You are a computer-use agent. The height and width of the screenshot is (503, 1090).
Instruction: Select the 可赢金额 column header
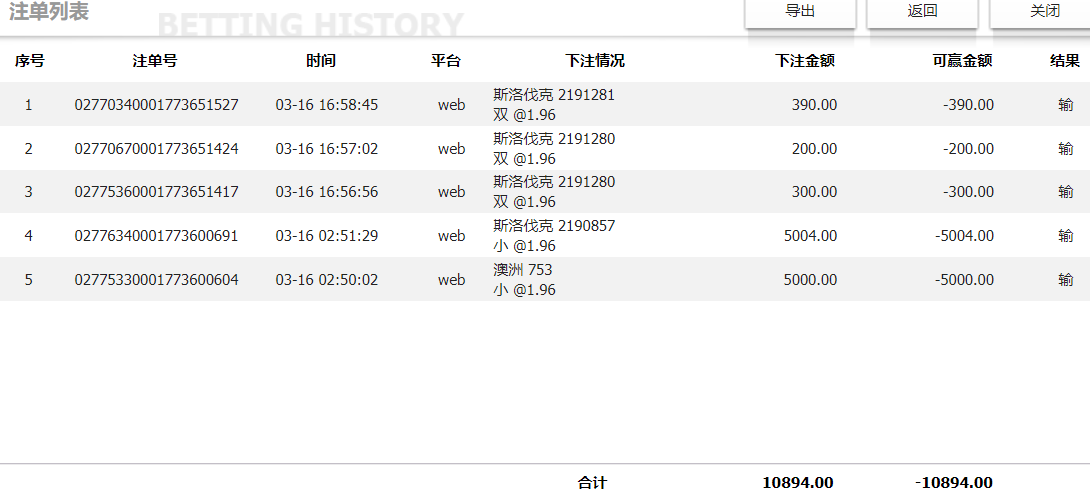point(962,61)
